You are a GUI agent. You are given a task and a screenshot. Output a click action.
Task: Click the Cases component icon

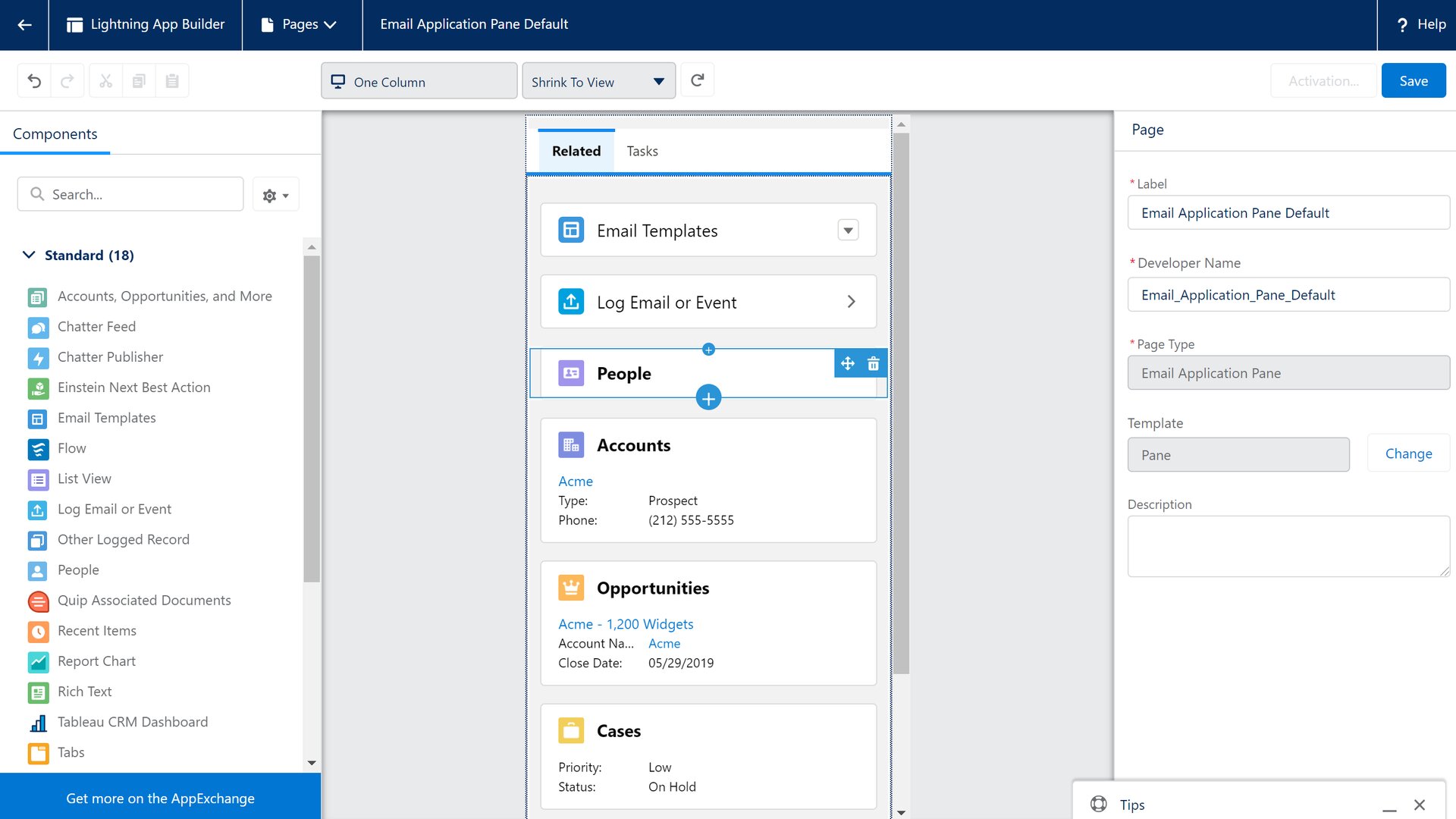tap(571, 731)
